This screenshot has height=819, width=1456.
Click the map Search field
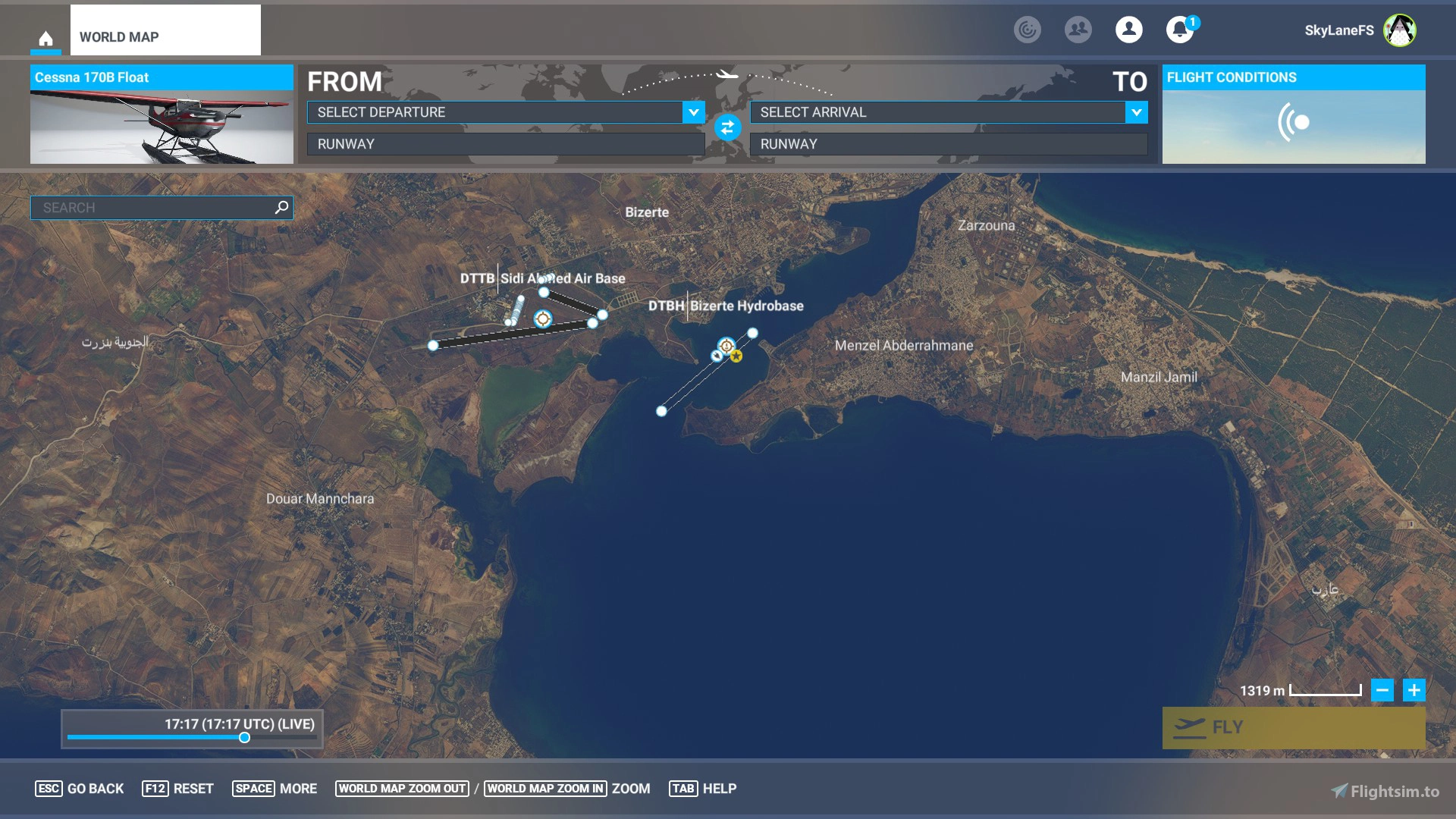(x=162, y=208)
